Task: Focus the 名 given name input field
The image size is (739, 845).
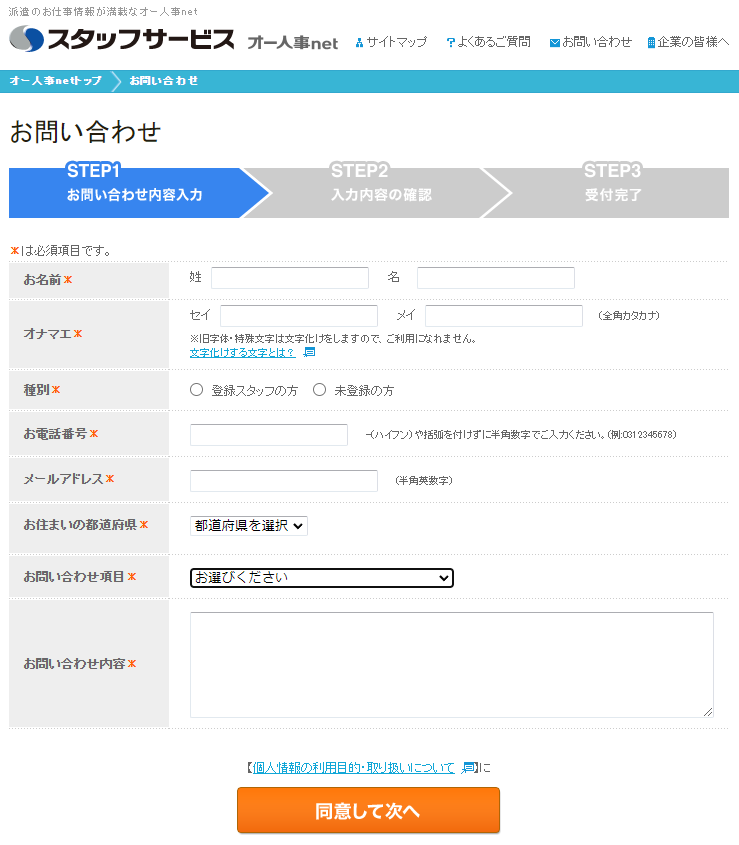Action: [496, 278]
